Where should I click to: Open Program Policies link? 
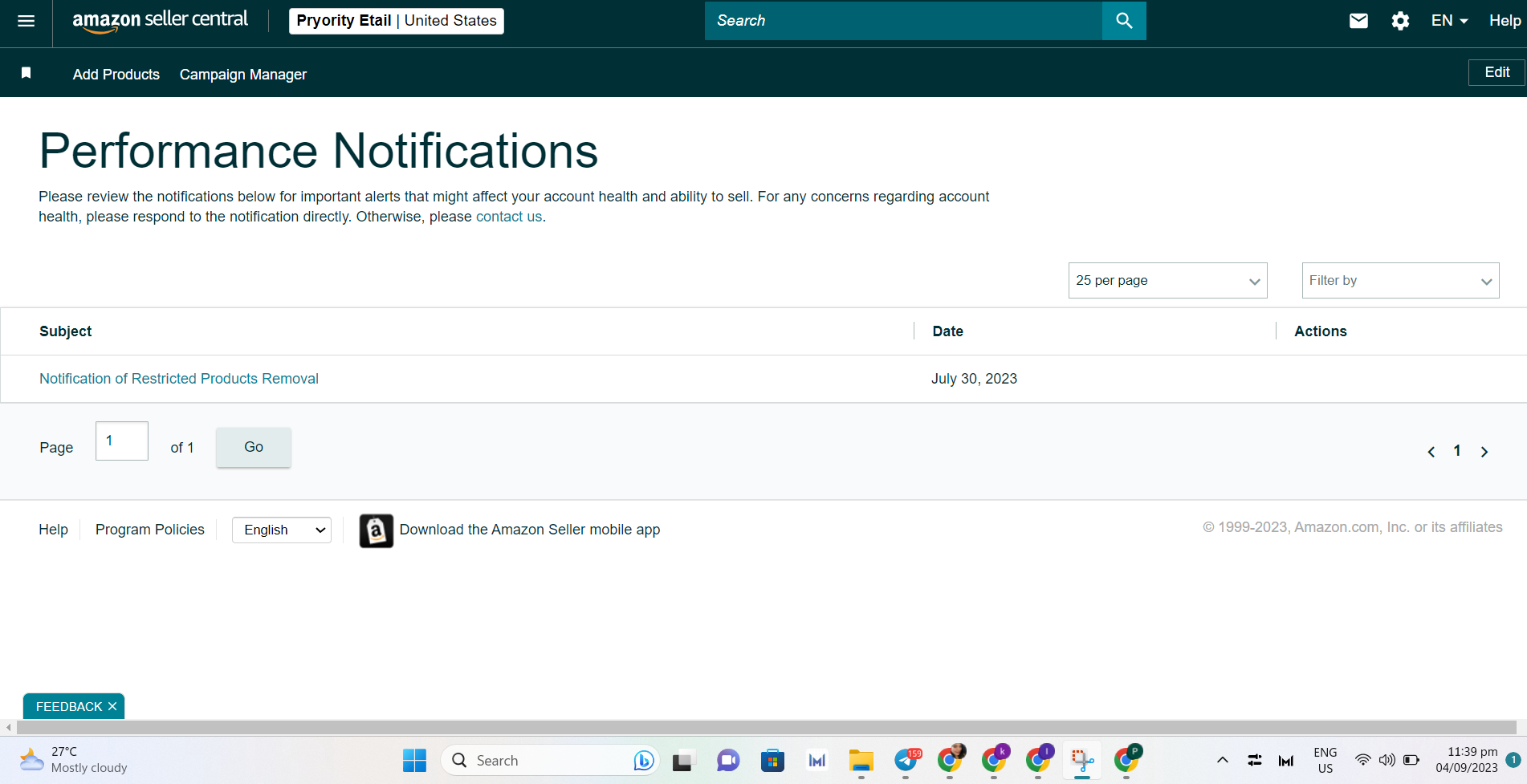coord(150,530)
